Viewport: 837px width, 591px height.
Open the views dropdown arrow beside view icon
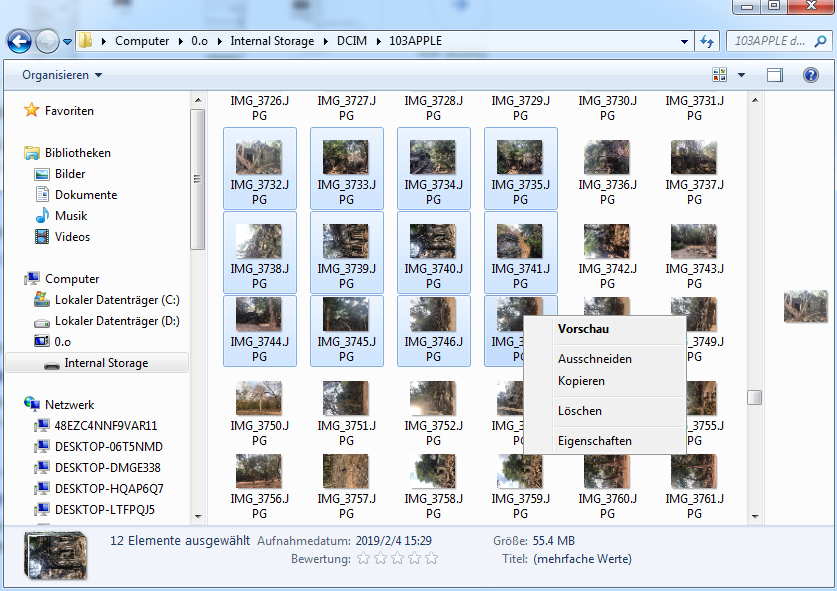click(739, 74)
